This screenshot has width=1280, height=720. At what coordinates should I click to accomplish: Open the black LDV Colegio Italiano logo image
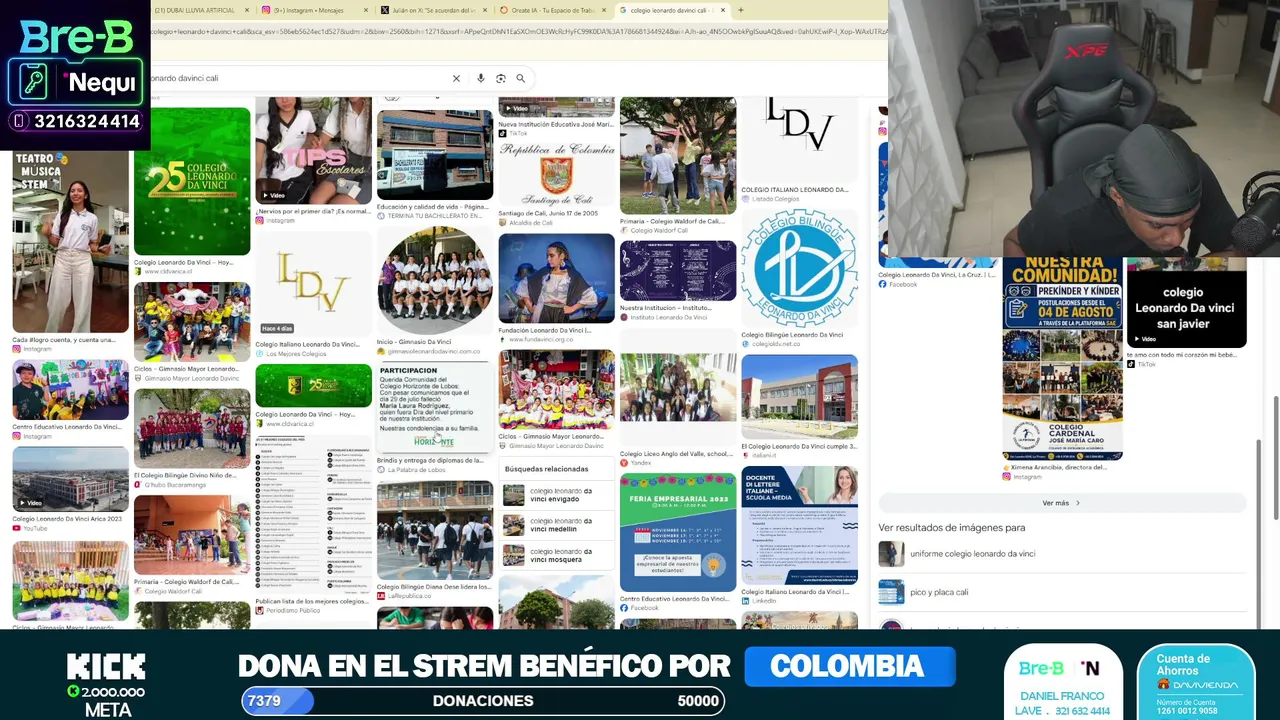(799, 140)
